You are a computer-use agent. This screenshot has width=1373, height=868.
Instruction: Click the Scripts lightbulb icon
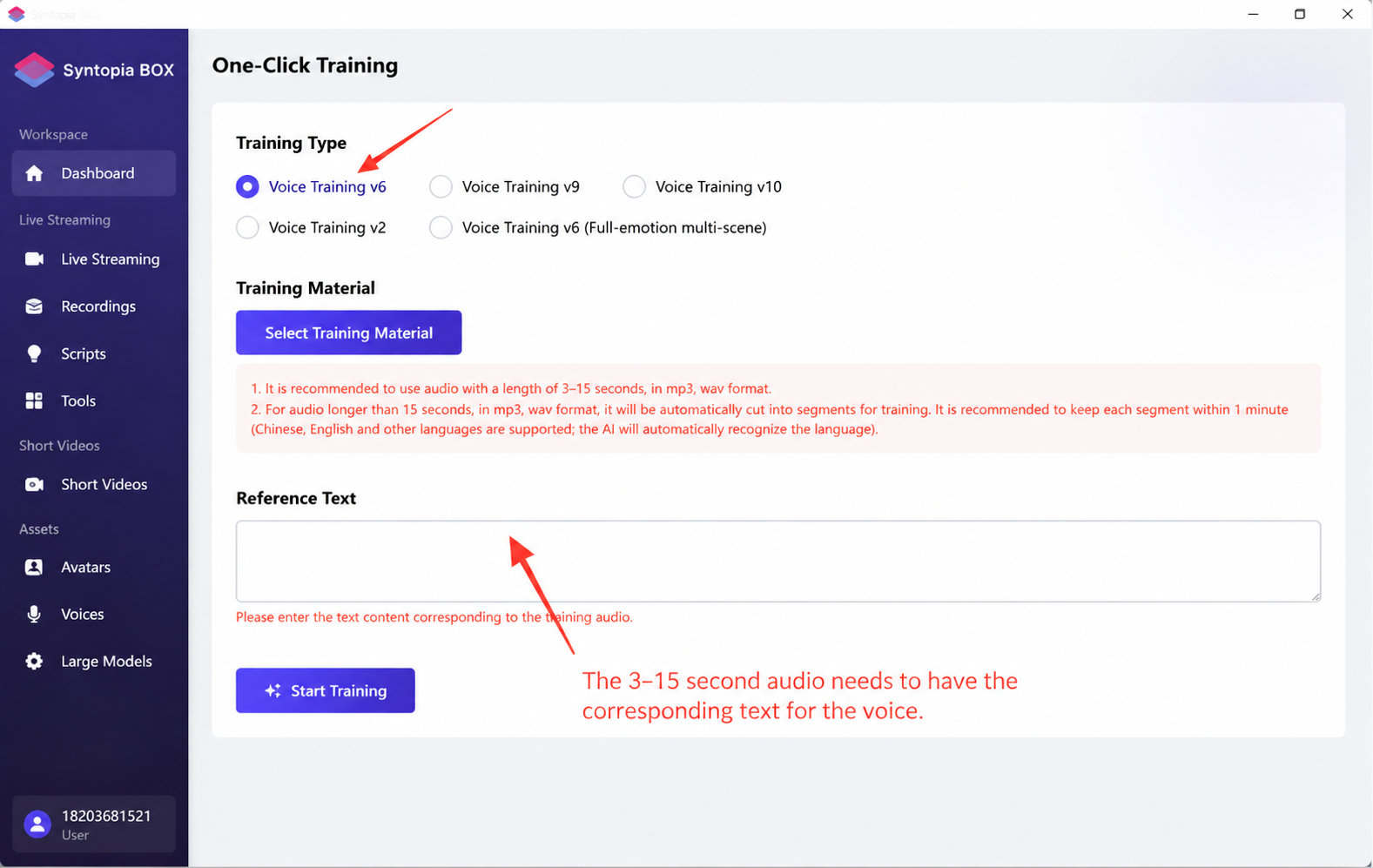tap(34, 353)
